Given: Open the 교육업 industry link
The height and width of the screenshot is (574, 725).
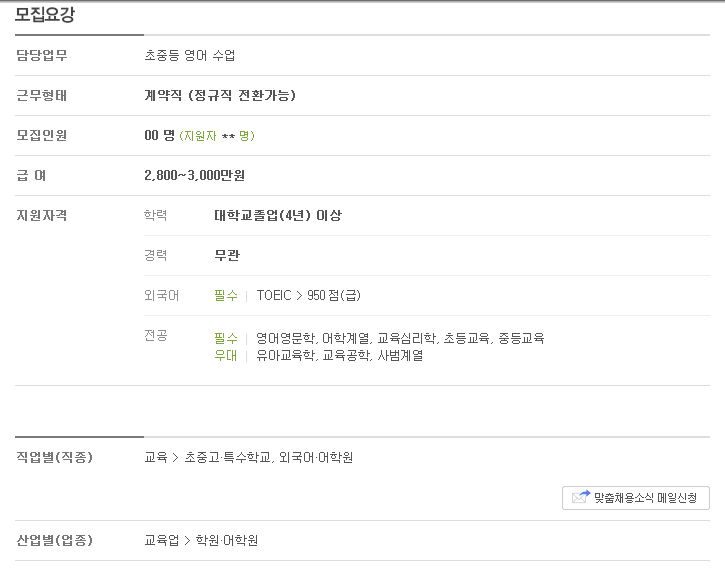Looking at the screenshot, I should [x=162, y=540].
